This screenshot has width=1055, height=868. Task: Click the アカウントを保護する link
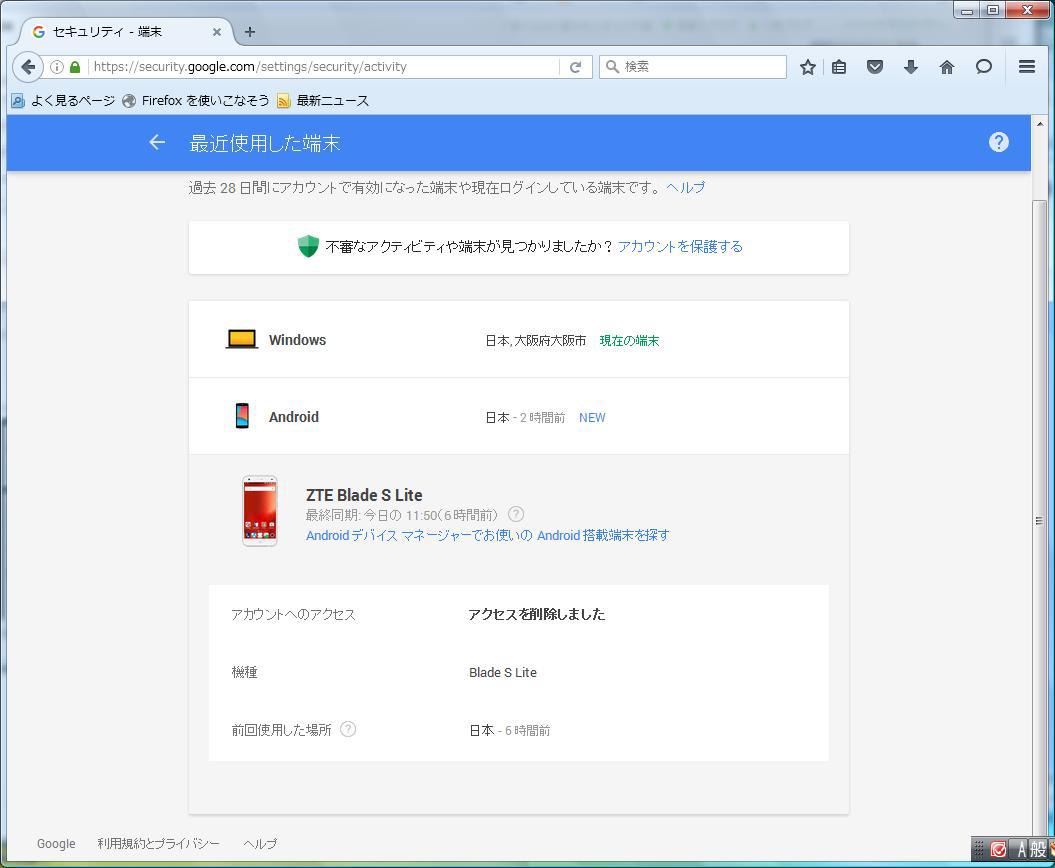[x=680, y=247]
